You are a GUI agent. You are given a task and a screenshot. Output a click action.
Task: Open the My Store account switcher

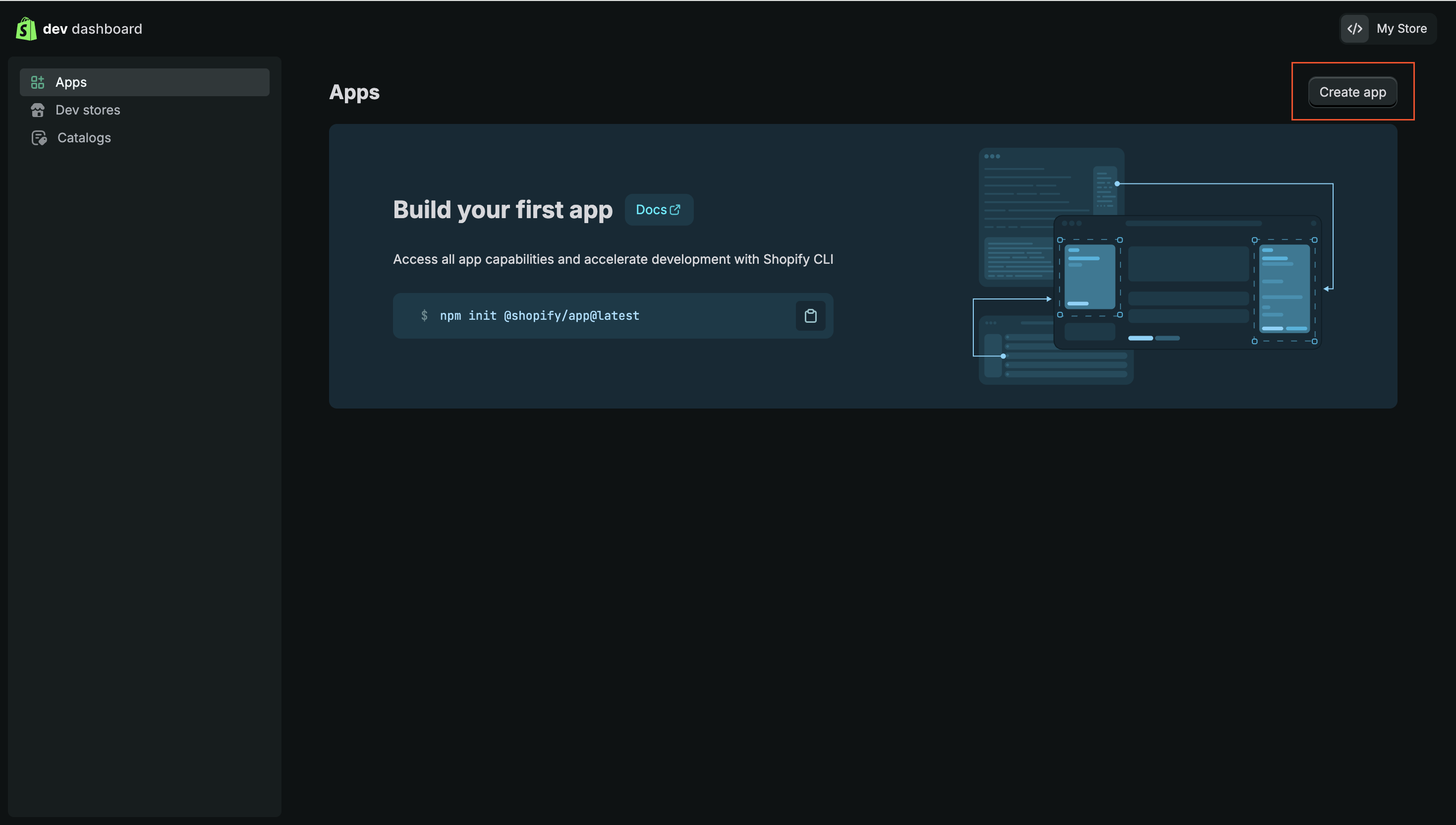(1401, 29)
